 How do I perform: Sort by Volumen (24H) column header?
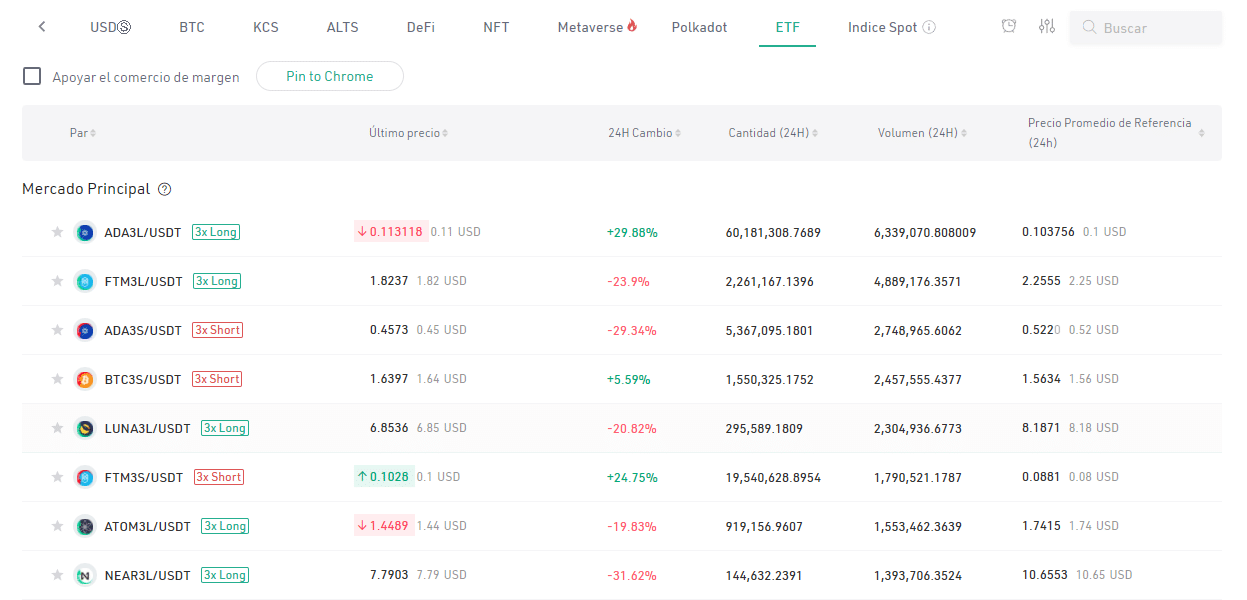coord(921,133)
